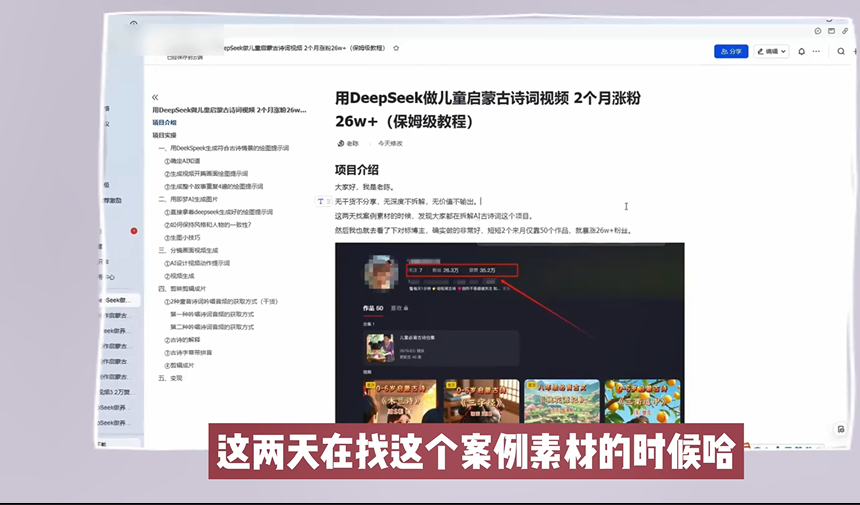Select outline title 用DeepSeek做儿童启蒙古诗词视频

tap(229, 110)
